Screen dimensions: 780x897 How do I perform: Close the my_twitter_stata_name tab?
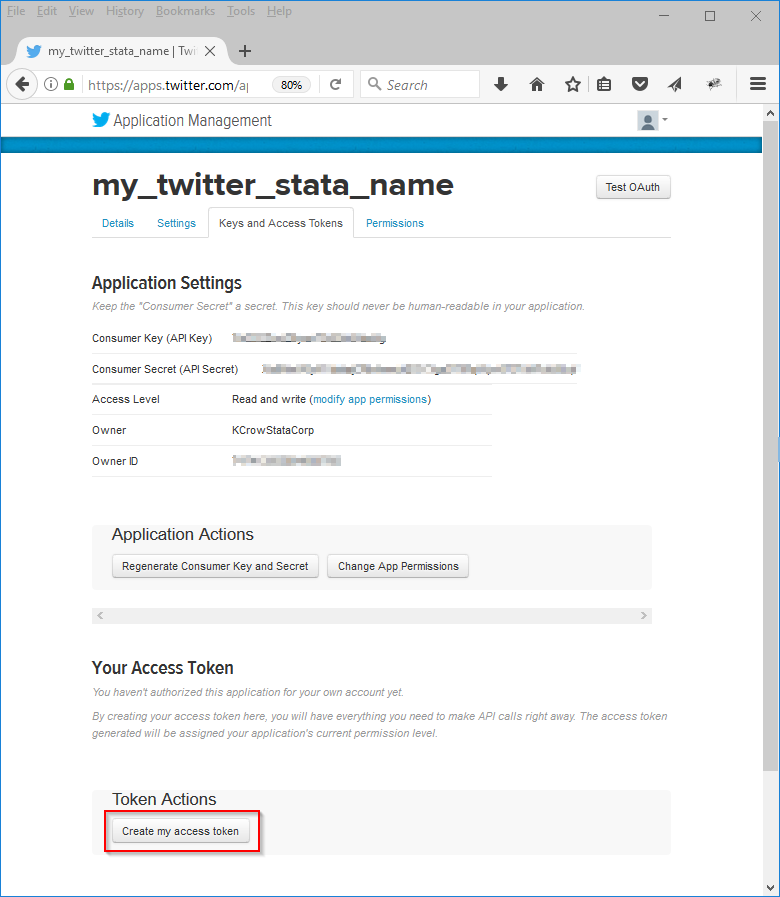point(210,51)
